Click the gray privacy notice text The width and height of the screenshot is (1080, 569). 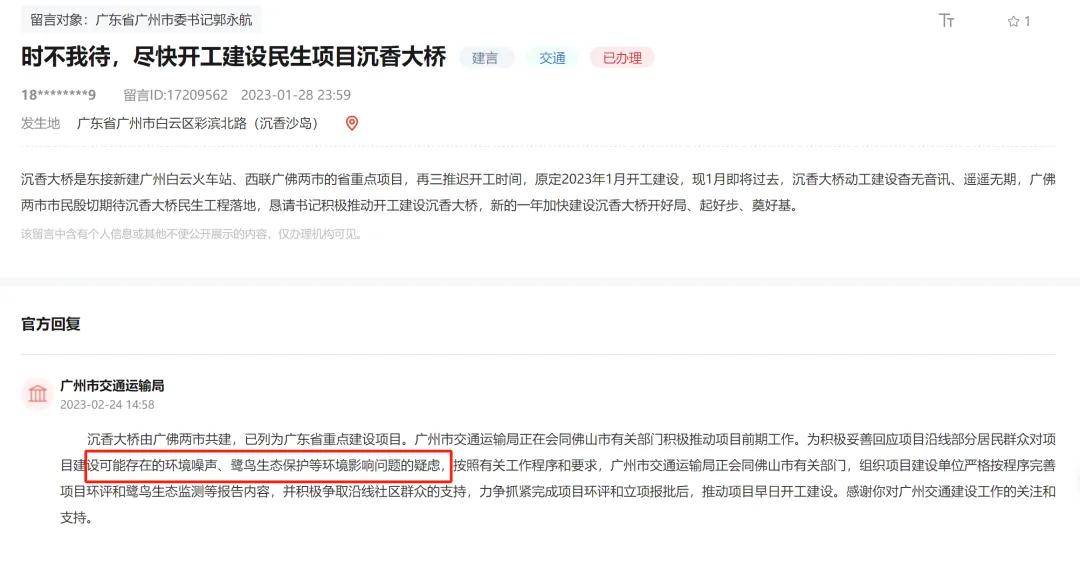tap(192, 234)
